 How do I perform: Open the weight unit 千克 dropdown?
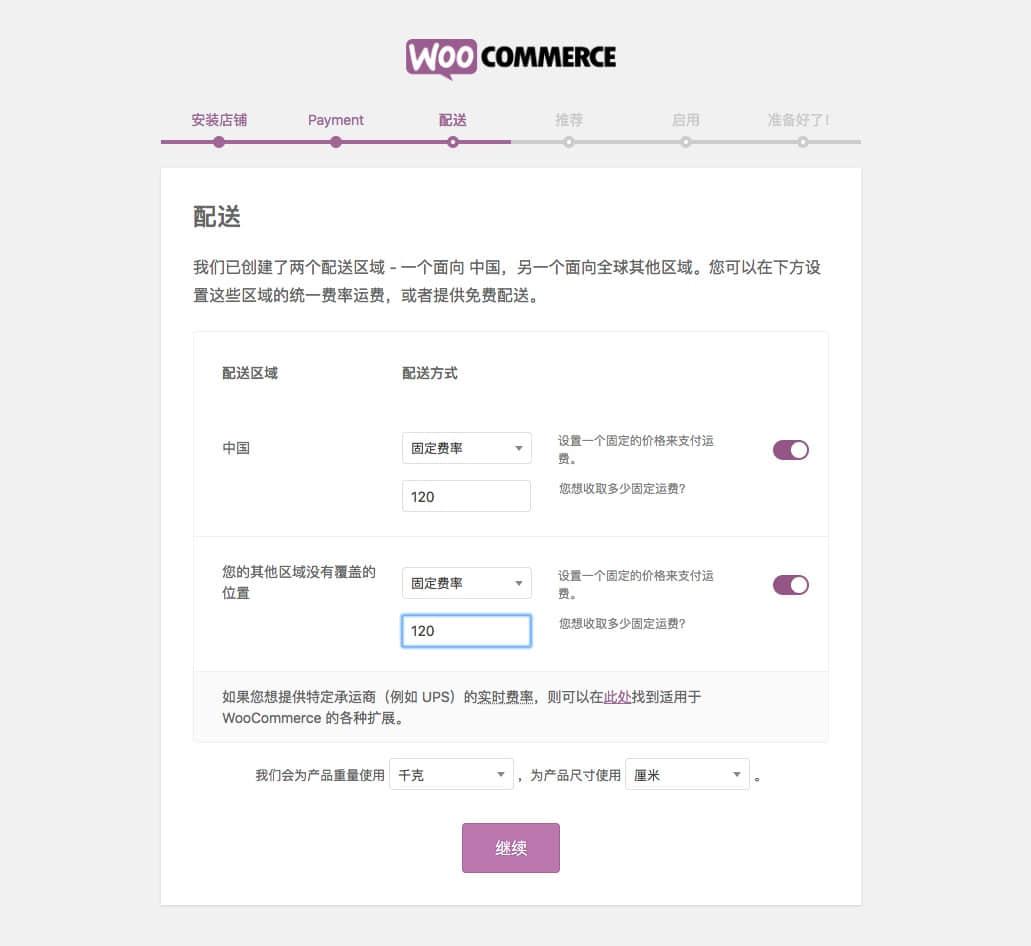pos(451,774)
